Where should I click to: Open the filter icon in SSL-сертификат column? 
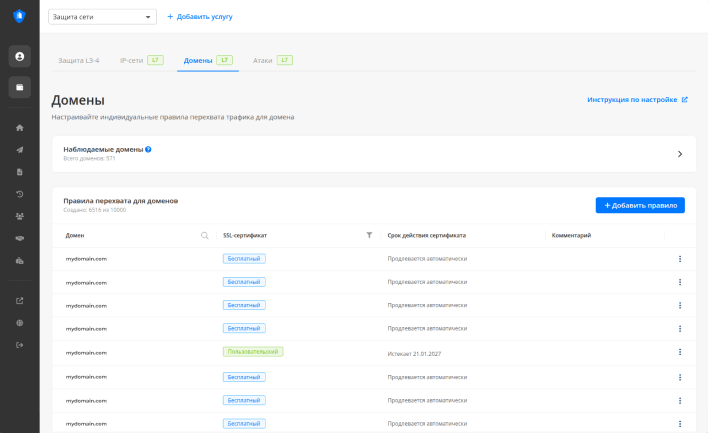point(369,236)
